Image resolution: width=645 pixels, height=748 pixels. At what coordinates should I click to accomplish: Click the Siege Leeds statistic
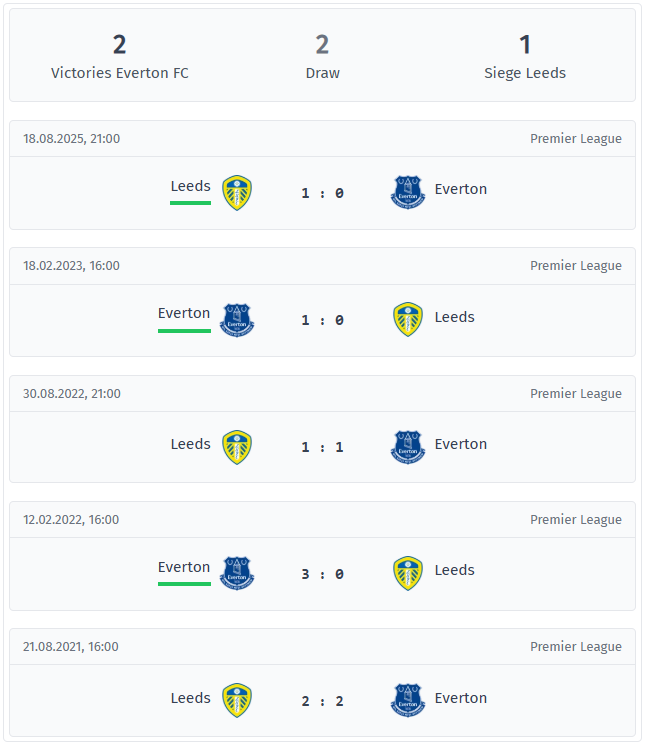525,56
